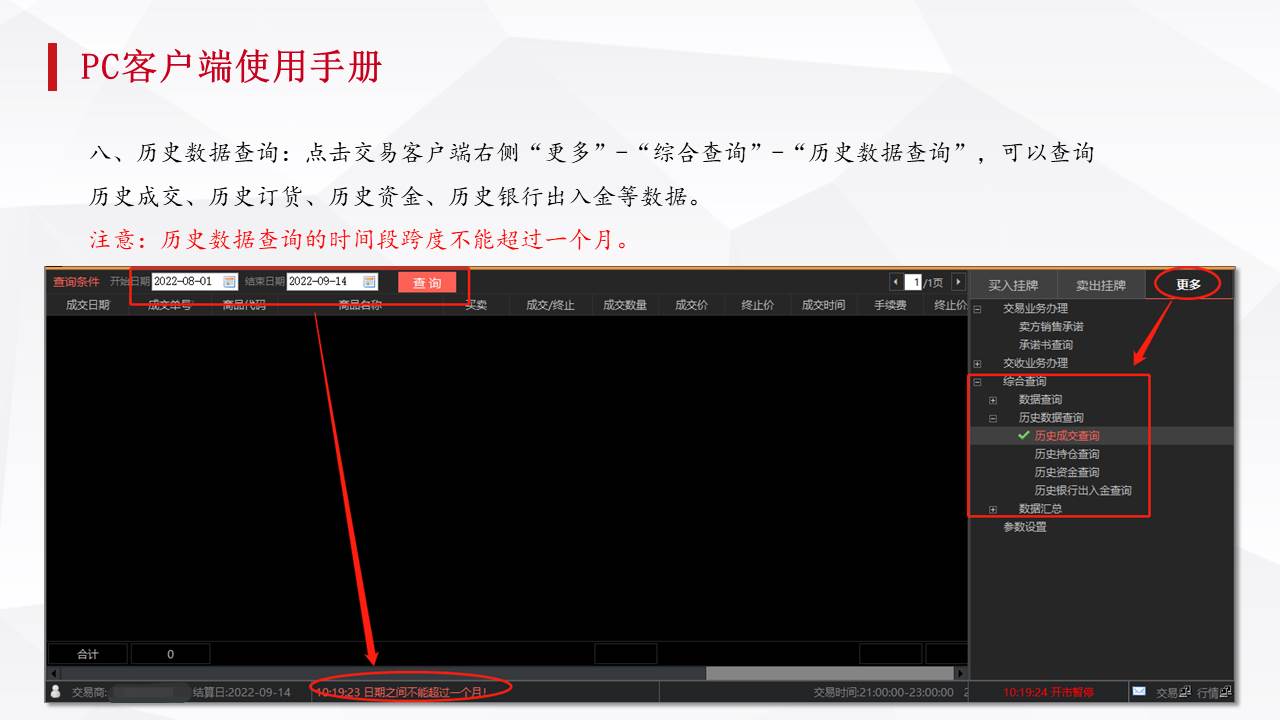Click the scrollbar right arrow under the table
Screen dimensions: 1280x720
pos(961,674)
